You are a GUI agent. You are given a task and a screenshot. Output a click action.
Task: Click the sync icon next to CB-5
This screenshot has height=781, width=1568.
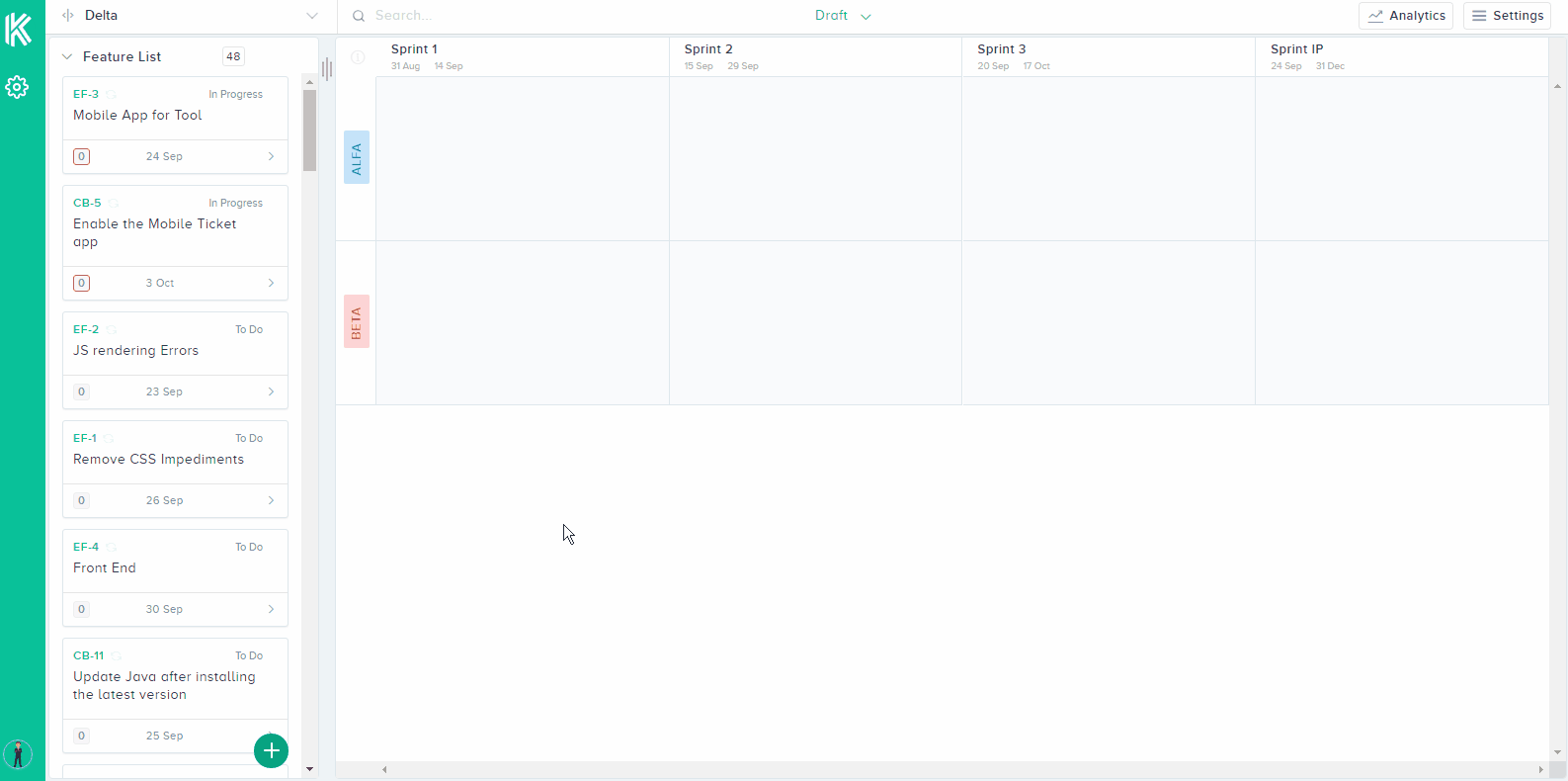pyautogui.click(x=113, y=204)
